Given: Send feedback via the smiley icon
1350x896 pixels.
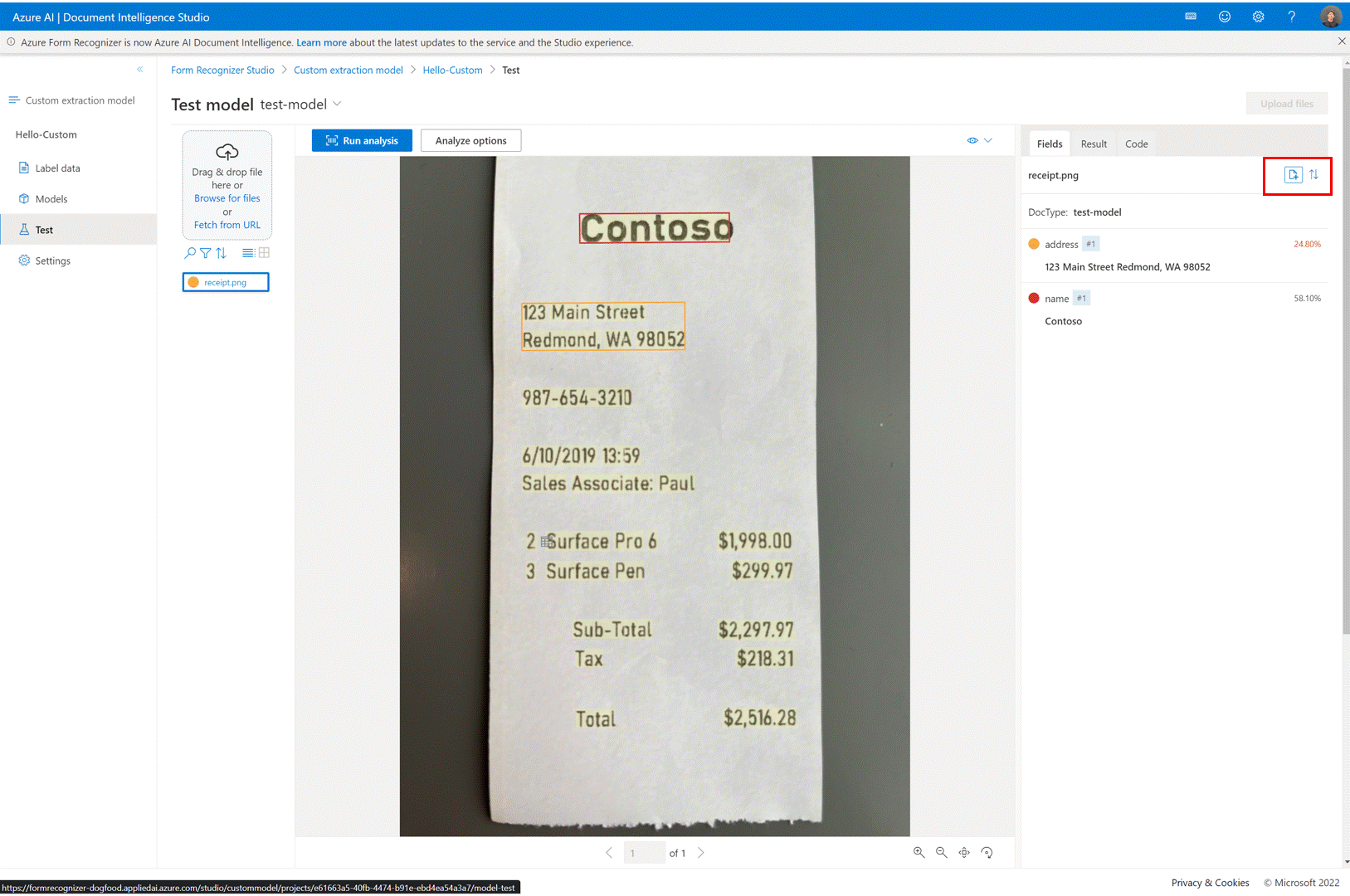Looking at the screenshot, I should coord(1225,16).
